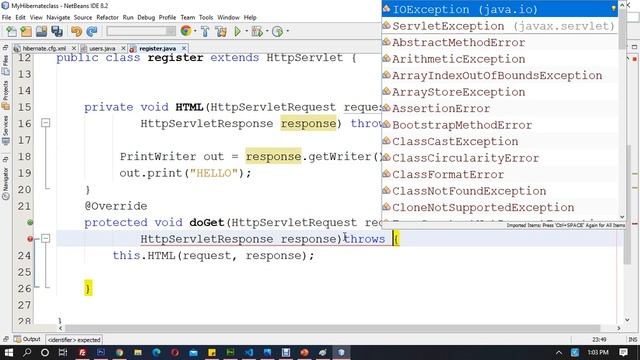This screenshot has width=640, height=360.
Task: Save All files using toolbar icon
Action: click(x=57, y=31)
